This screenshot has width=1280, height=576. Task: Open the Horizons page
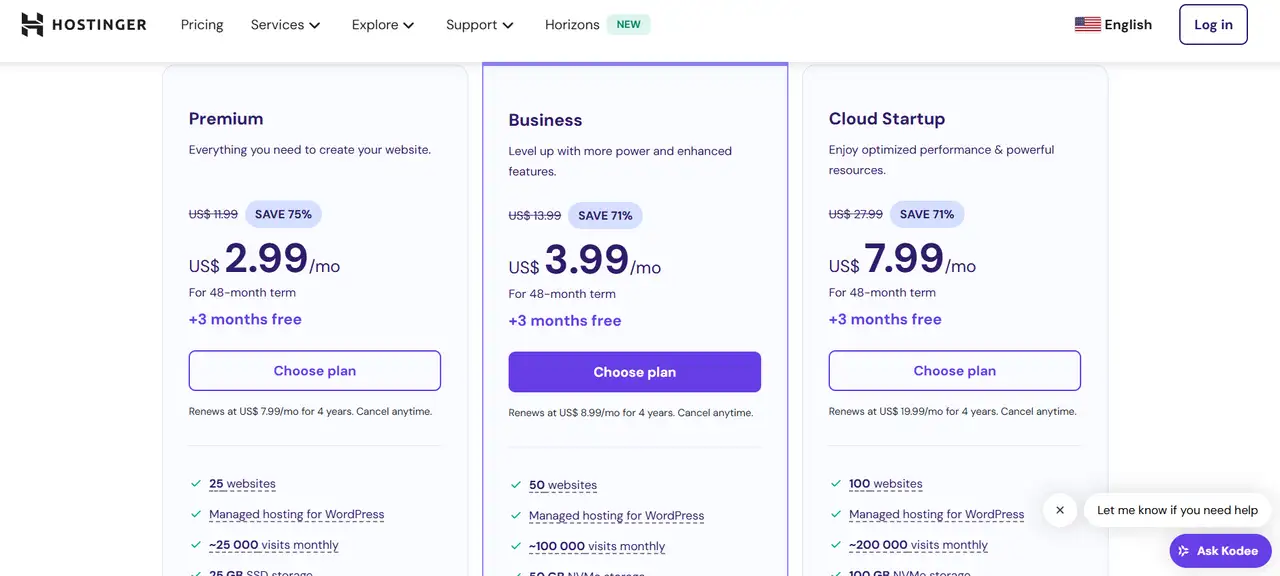click(x=572, y=24)
